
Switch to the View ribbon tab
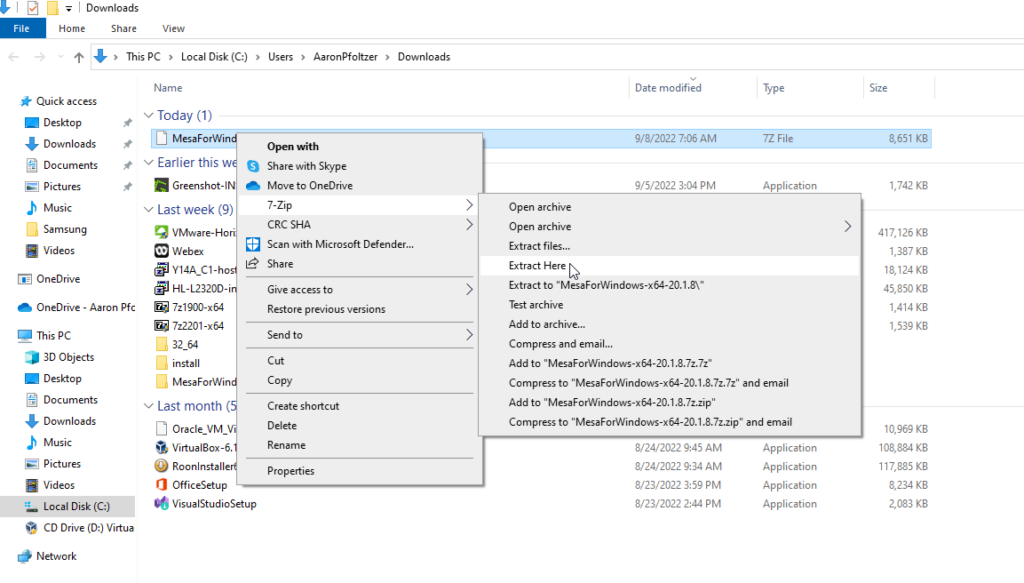[x=173, y=29]
